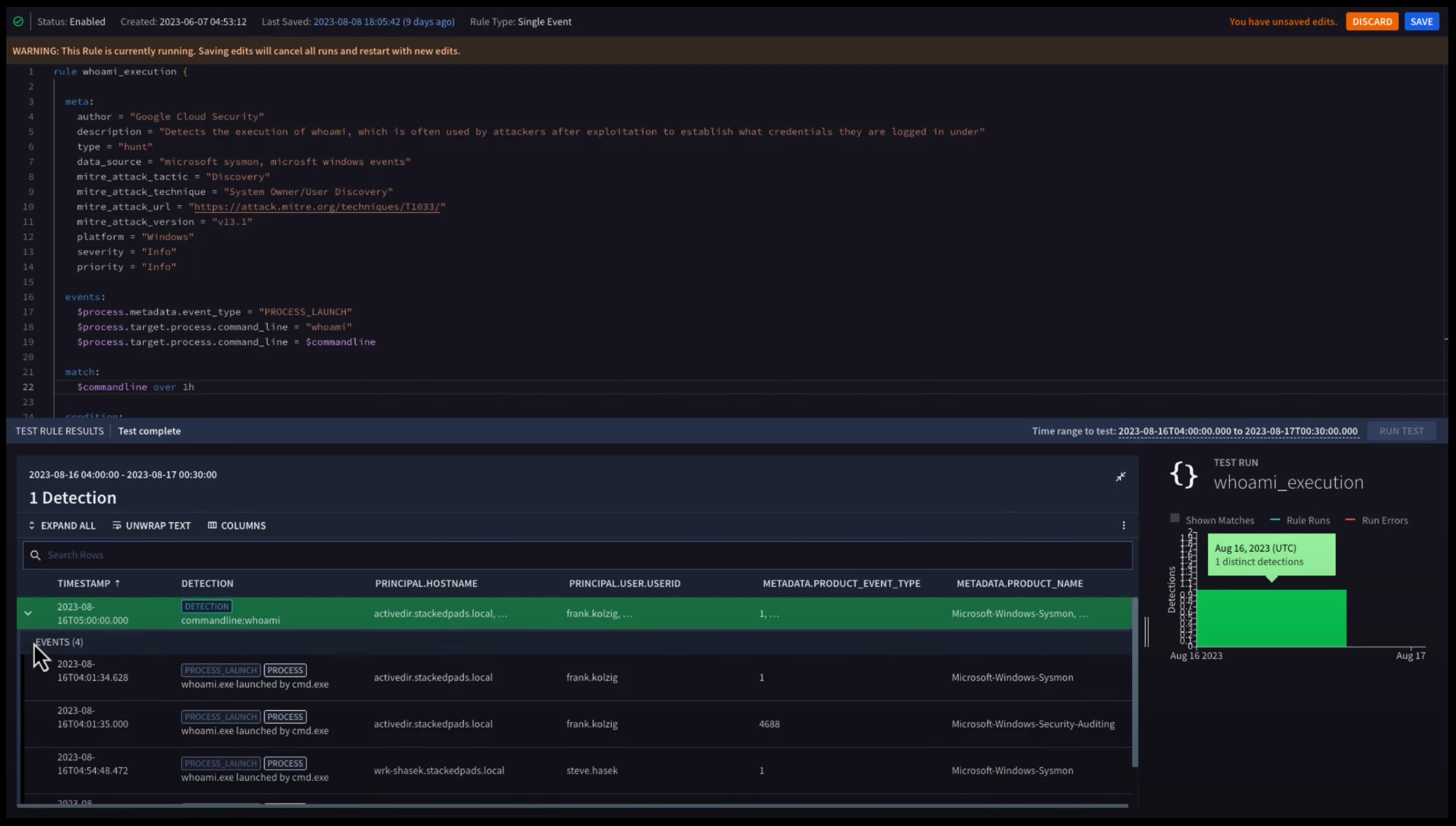This screenshot has width=1456, height=826.
Task: Click the Detection column header
Action: click(x=207, y=584)
